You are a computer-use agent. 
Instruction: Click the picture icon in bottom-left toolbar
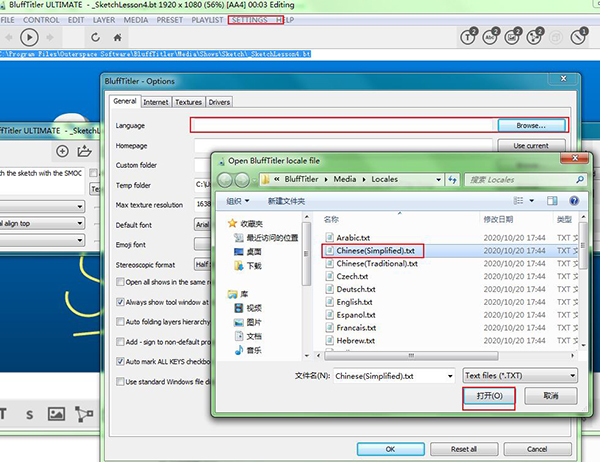[56, 414]
